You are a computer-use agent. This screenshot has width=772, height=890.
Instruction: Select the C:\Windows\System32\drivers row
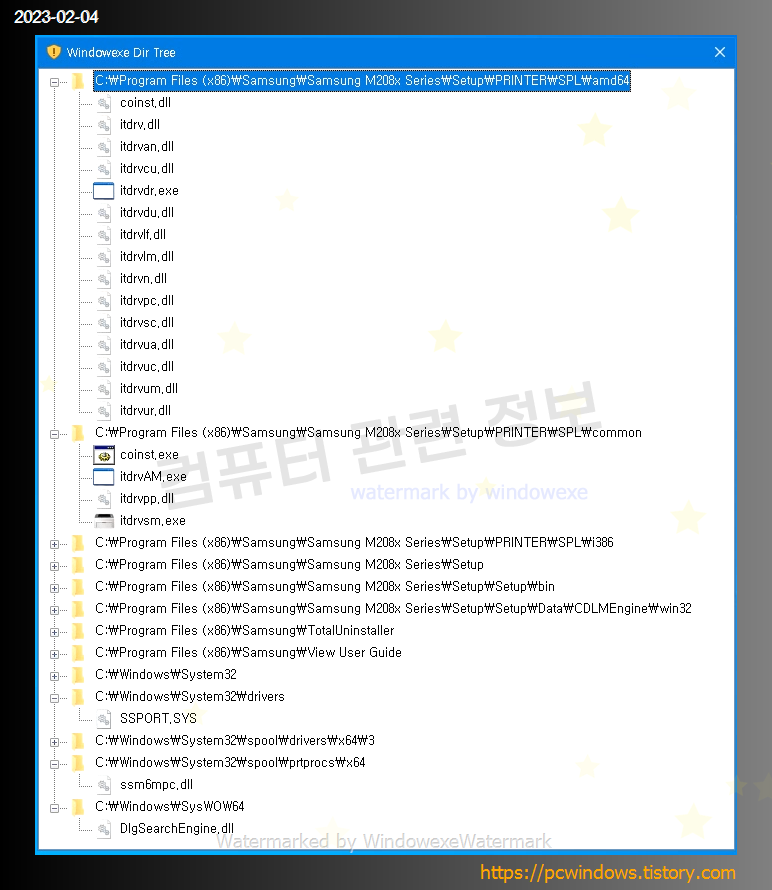pyautogui.click(x=190, y=696)
